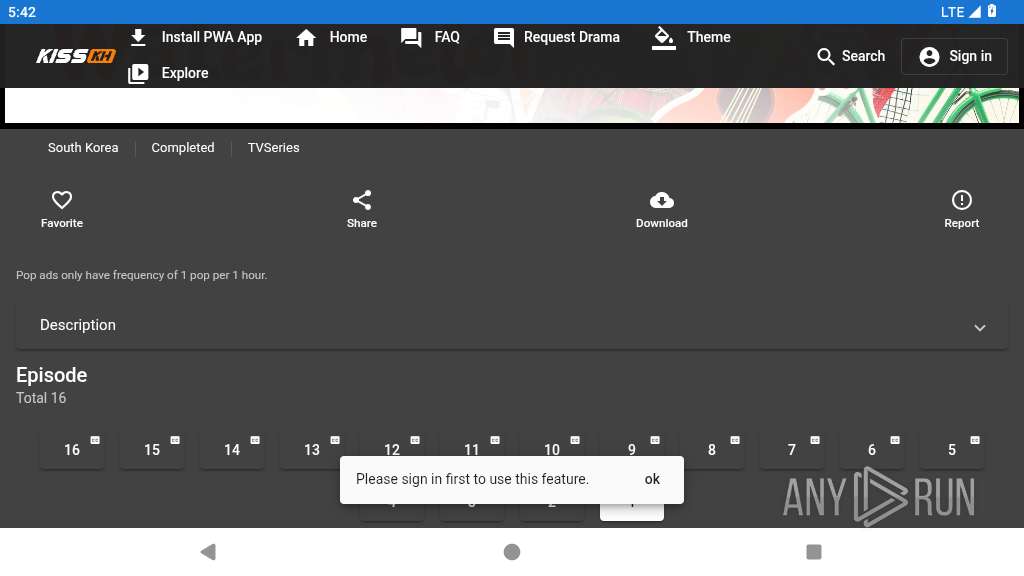The width and height of the screenshot is (1024, 576).
Task: Select the Description chevron arrow
Action: [x=980, y=327]
